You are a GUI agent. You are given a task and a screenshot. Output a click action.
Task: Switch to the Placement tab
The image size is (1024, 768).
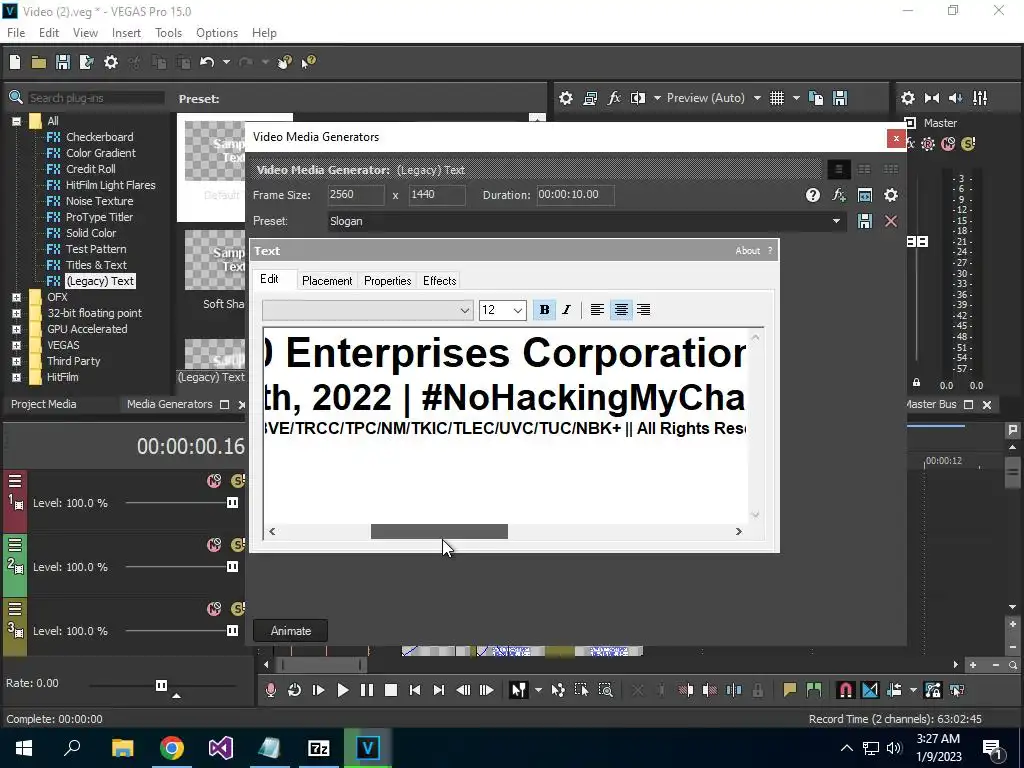(327, 281)
